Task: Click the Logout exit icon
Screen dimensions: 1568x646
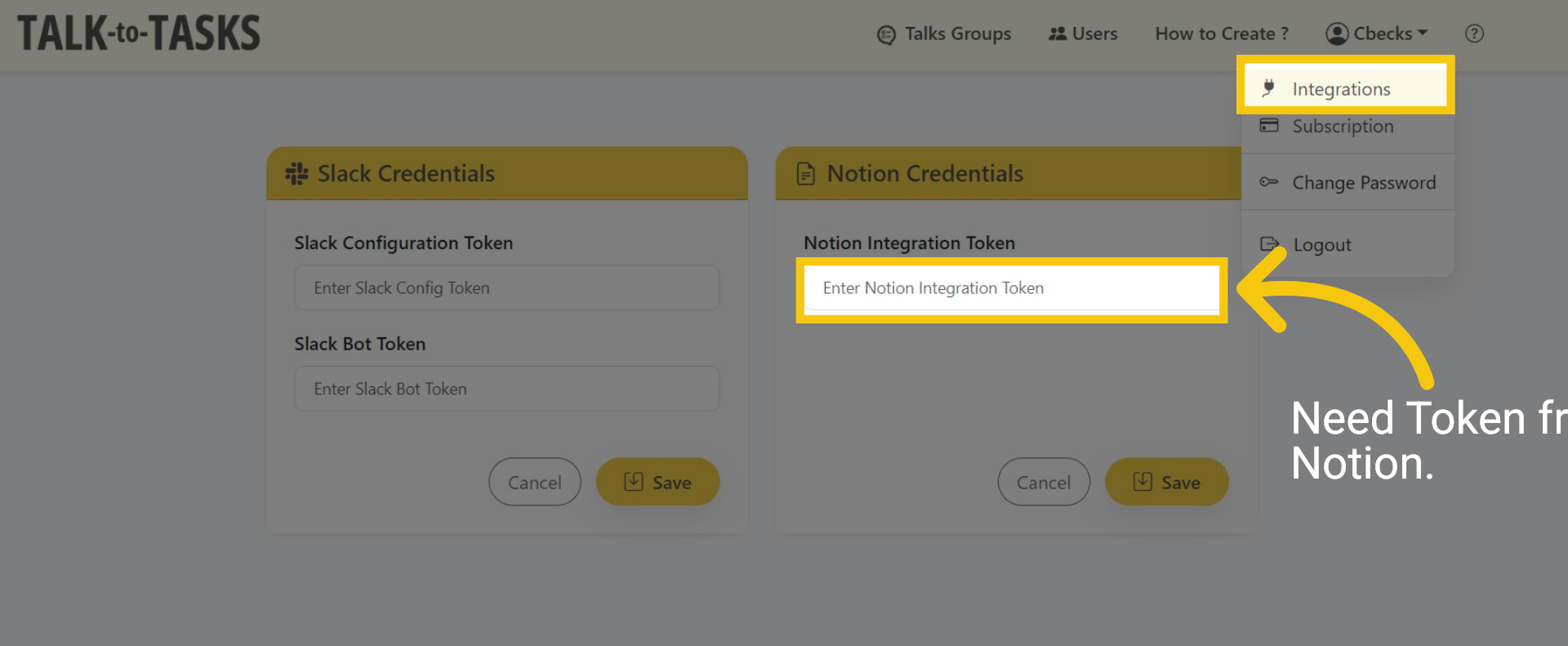Action: coord(1270,243)
